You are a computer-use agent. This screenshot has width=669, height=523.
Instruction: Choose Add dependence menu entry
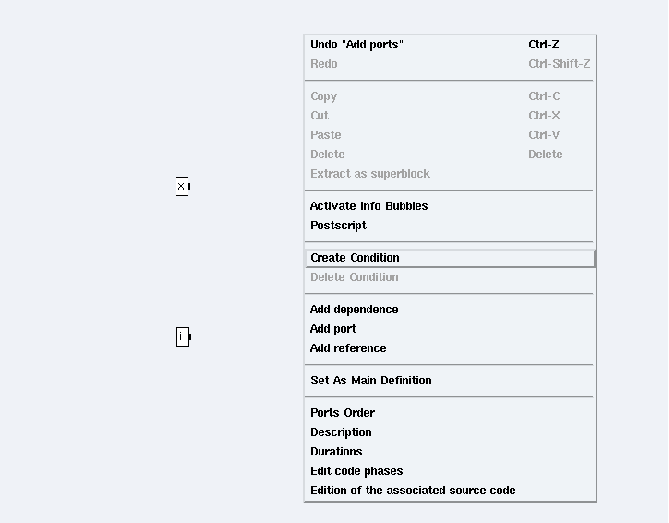[450, 309]
